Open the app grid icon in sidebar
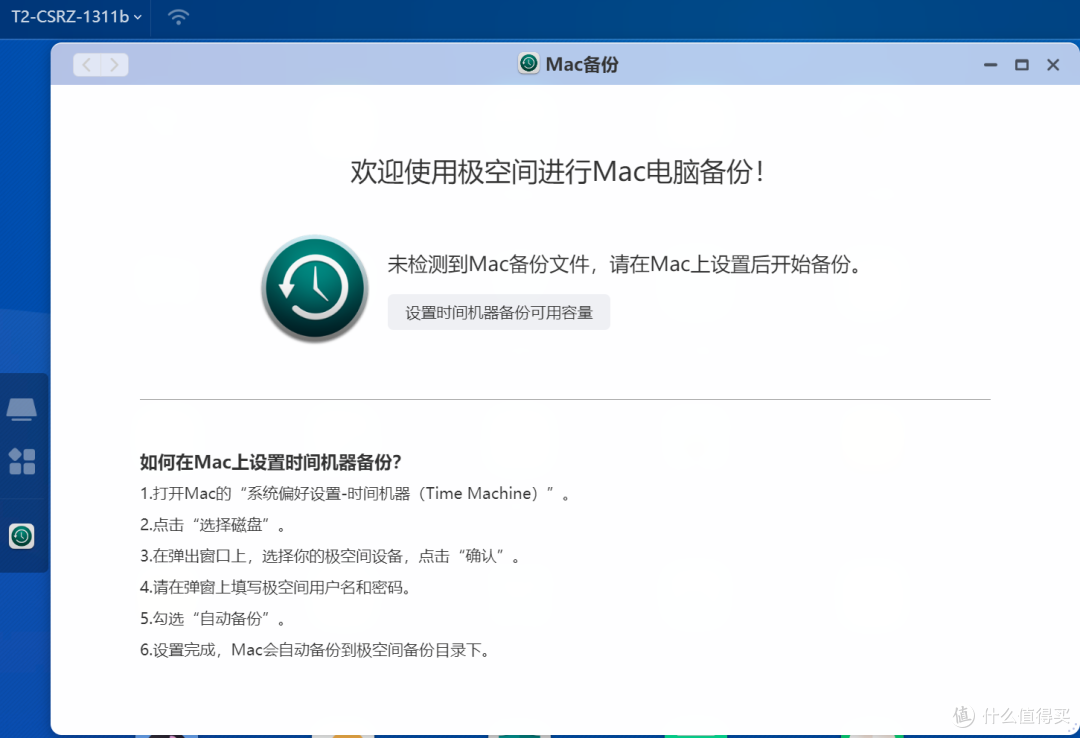 (x=22, y=462)
